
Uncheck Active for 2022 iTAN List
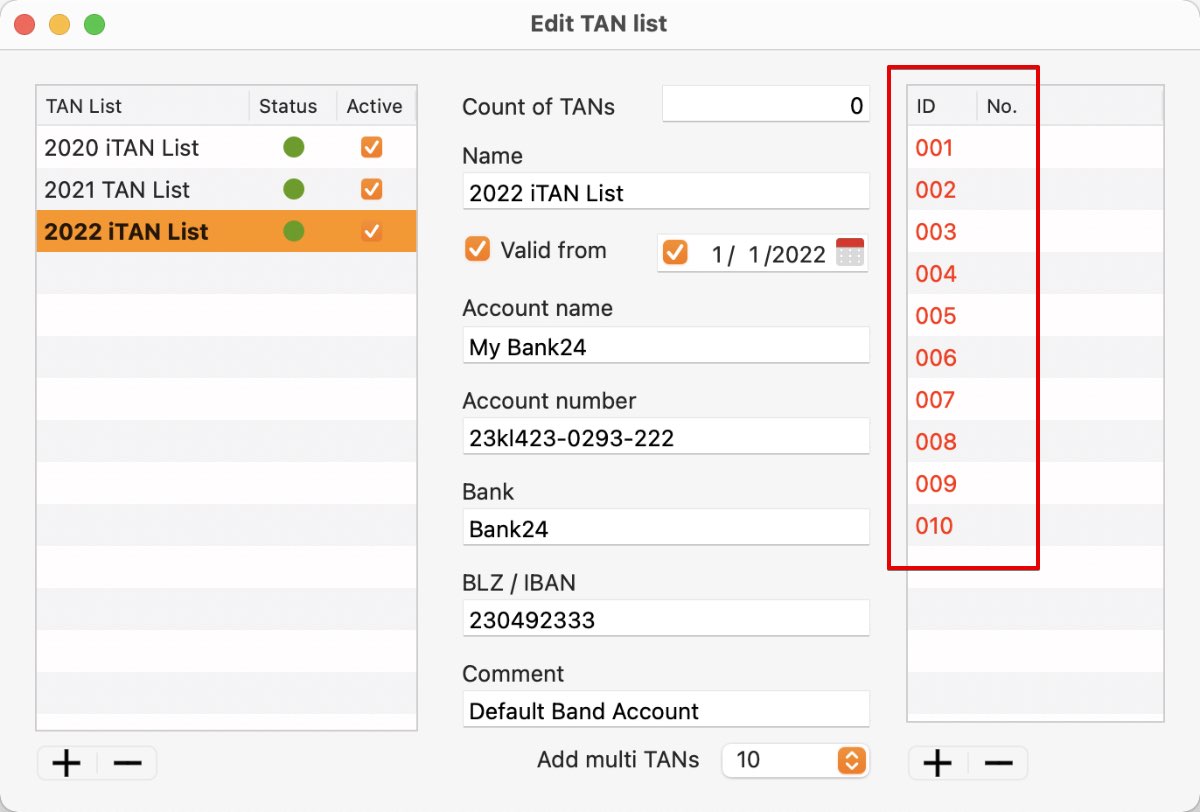pos(372,231)
